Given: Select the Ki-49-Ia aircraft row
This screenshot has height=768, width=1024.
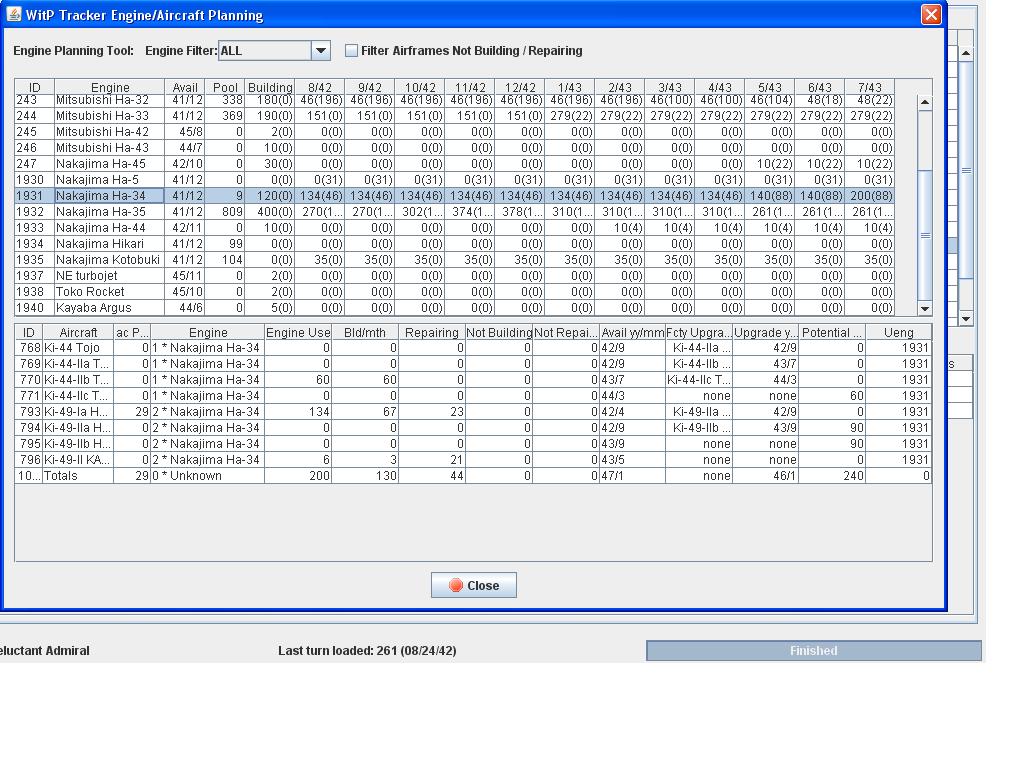Looking at the screenshot, I should [x=473, y=412].
